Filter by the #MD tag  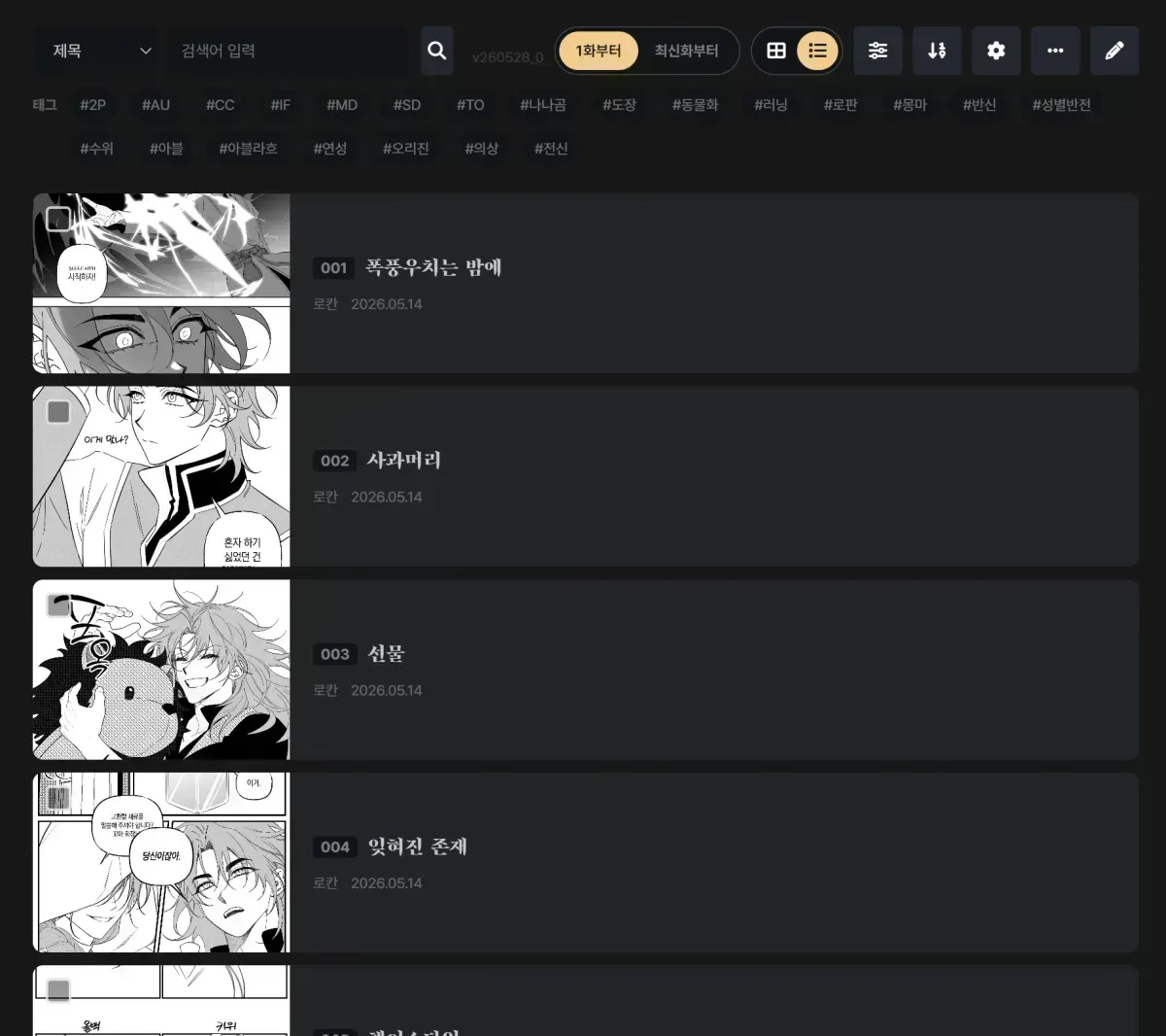[341, 105]
